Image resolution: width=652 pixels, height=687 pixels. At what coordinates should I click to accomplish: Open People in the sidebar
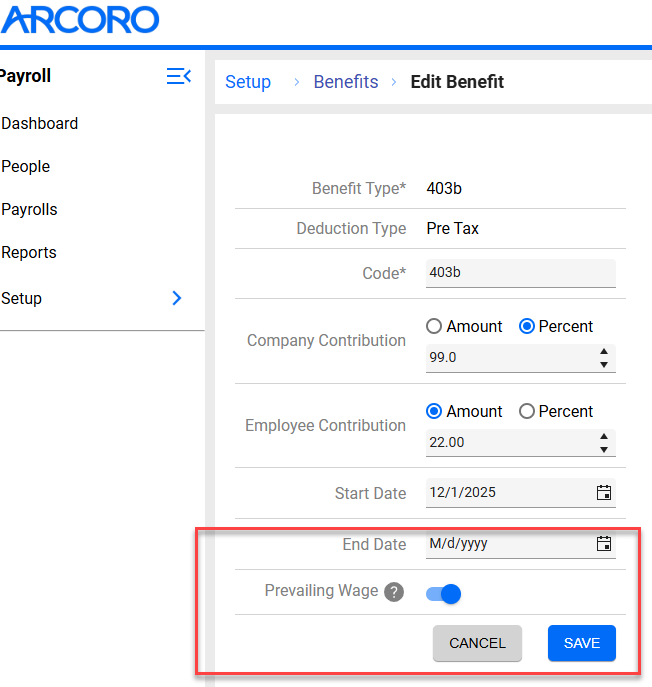(x=25, y=166)
